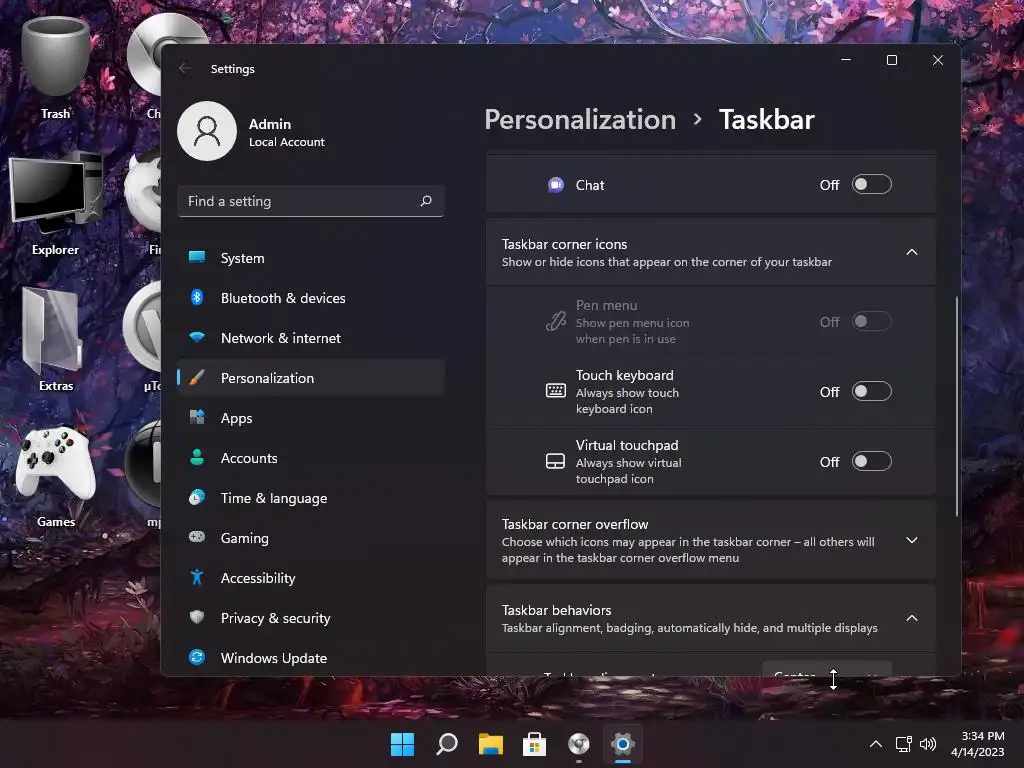Click the Accounts person icon

pos(197,457)
